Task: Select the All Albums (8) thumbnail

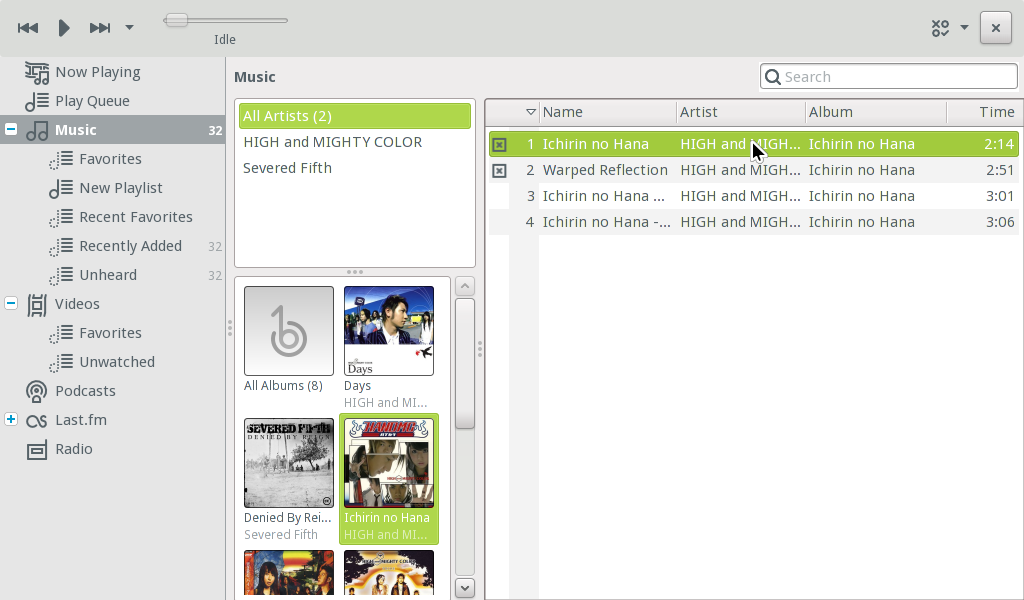Action: pyautogui.click(x=289, y=331)
